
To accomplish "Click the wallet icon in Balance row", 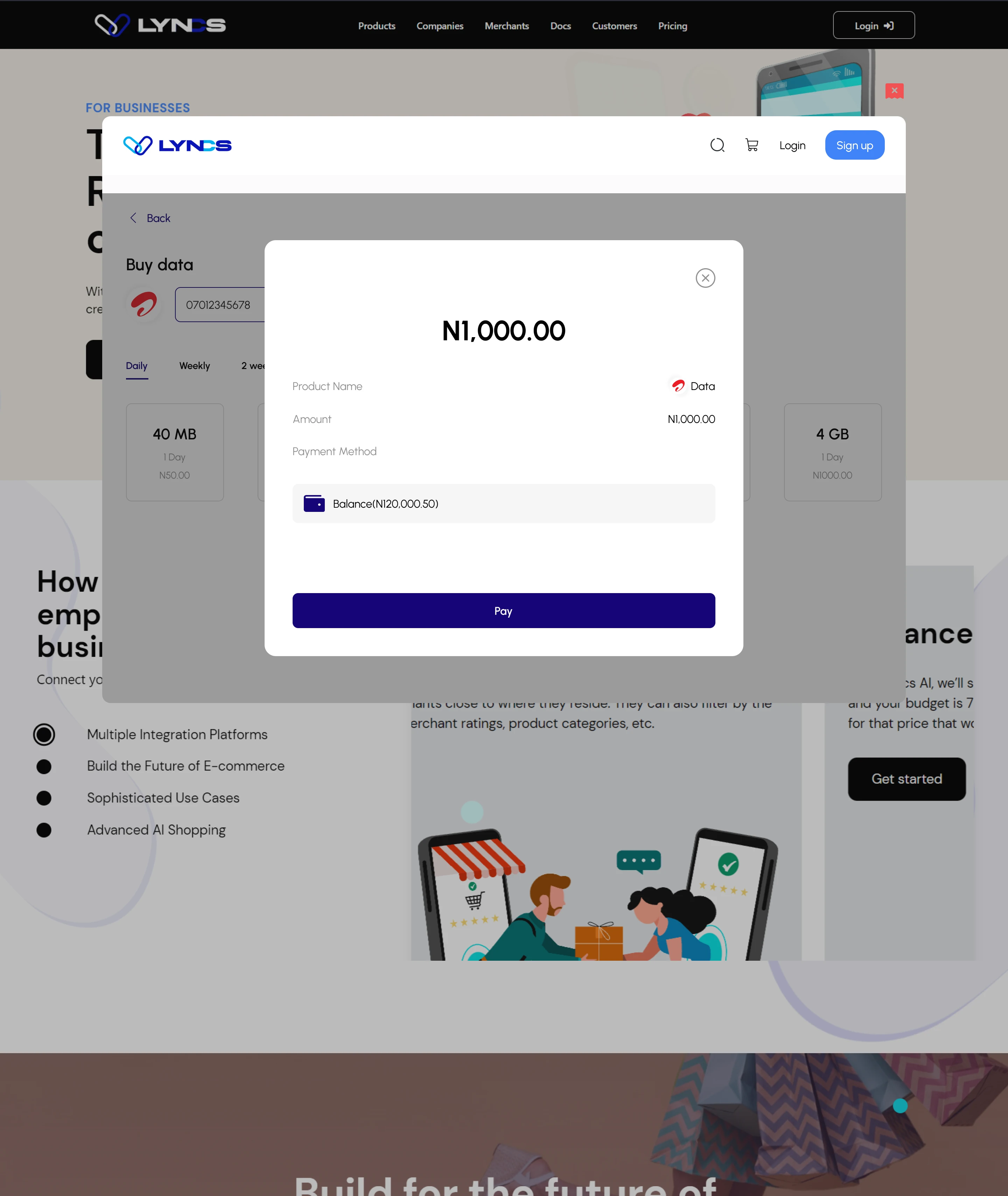I will tap(314, 503).
